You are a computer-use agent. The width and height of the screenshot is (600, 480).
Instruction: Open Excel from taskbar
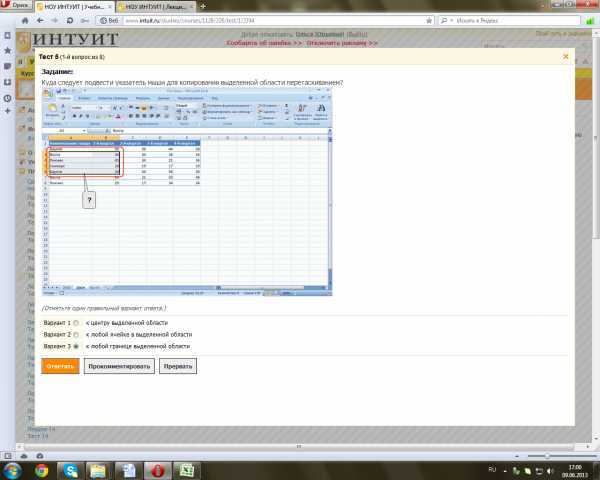186,471
